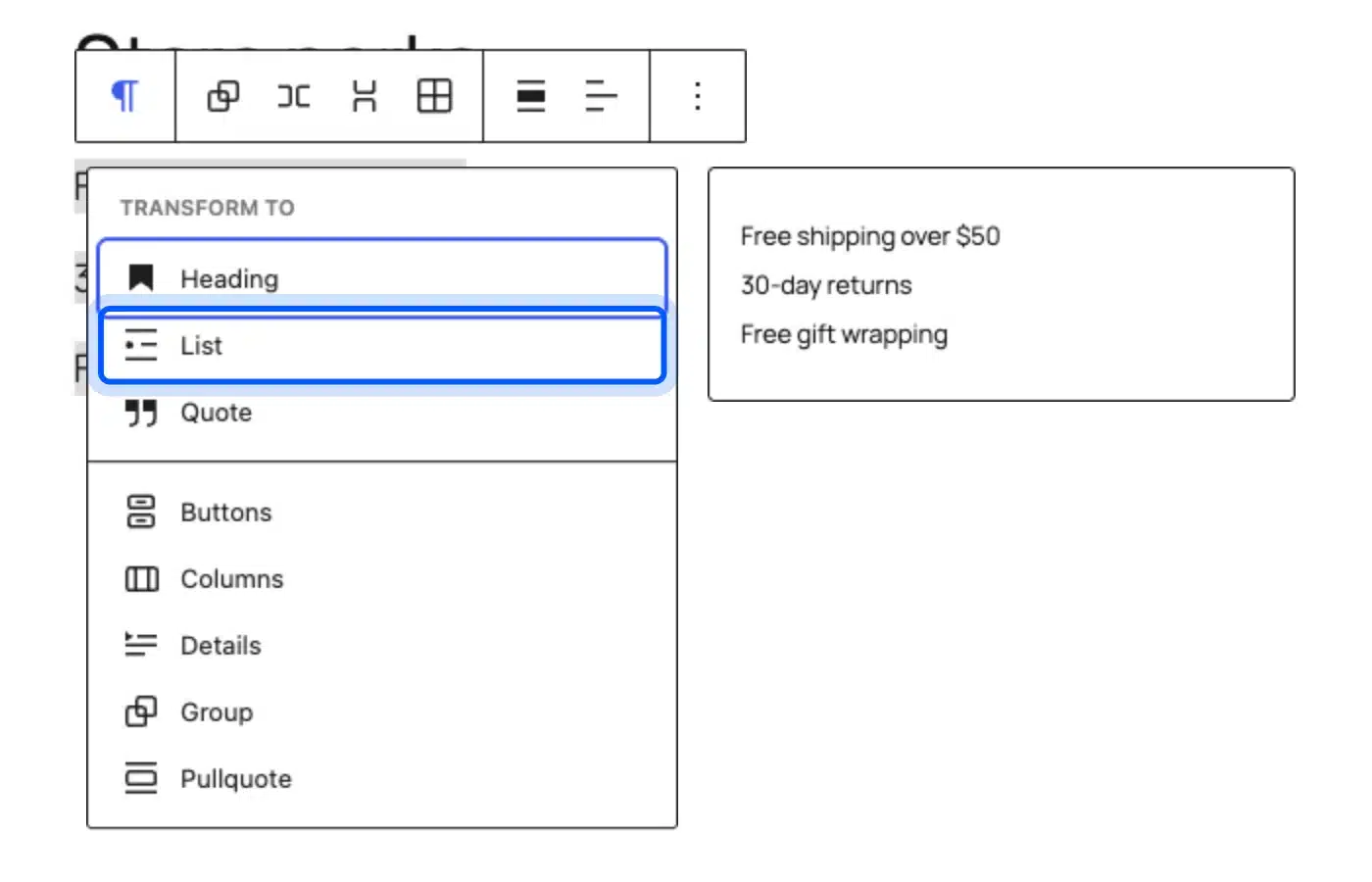Open the text alignment control

pyautogui.click(x=601, y=96)
